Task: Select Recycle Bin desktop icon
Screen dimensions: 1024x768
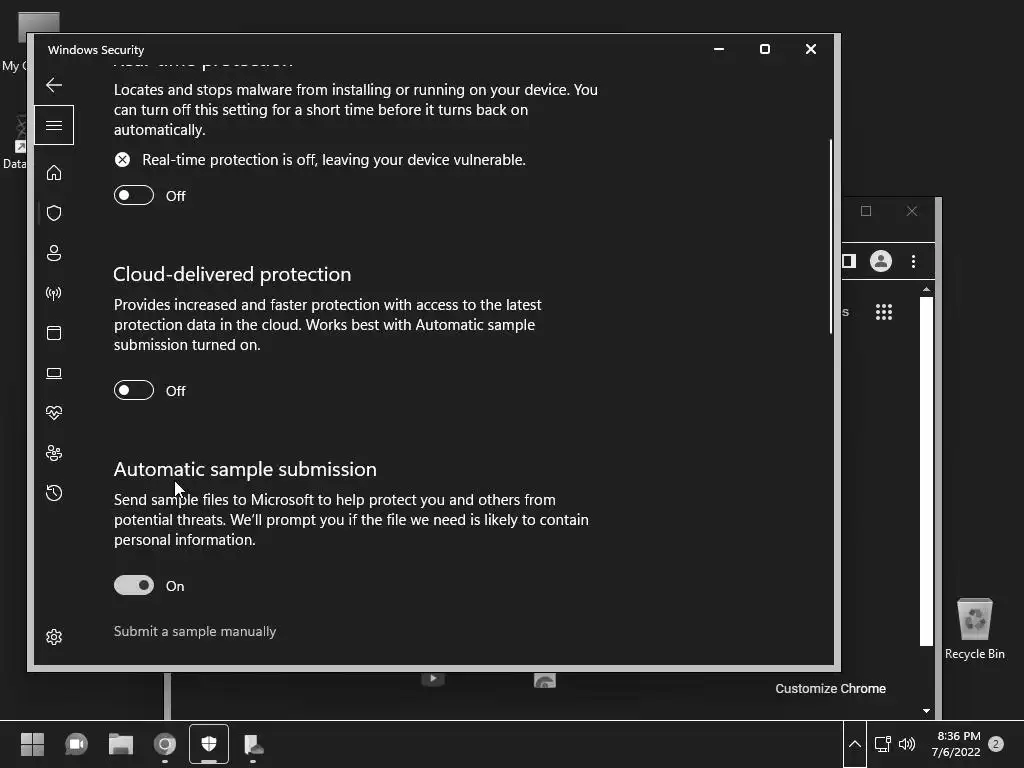Action: click(x=975, y=629)
